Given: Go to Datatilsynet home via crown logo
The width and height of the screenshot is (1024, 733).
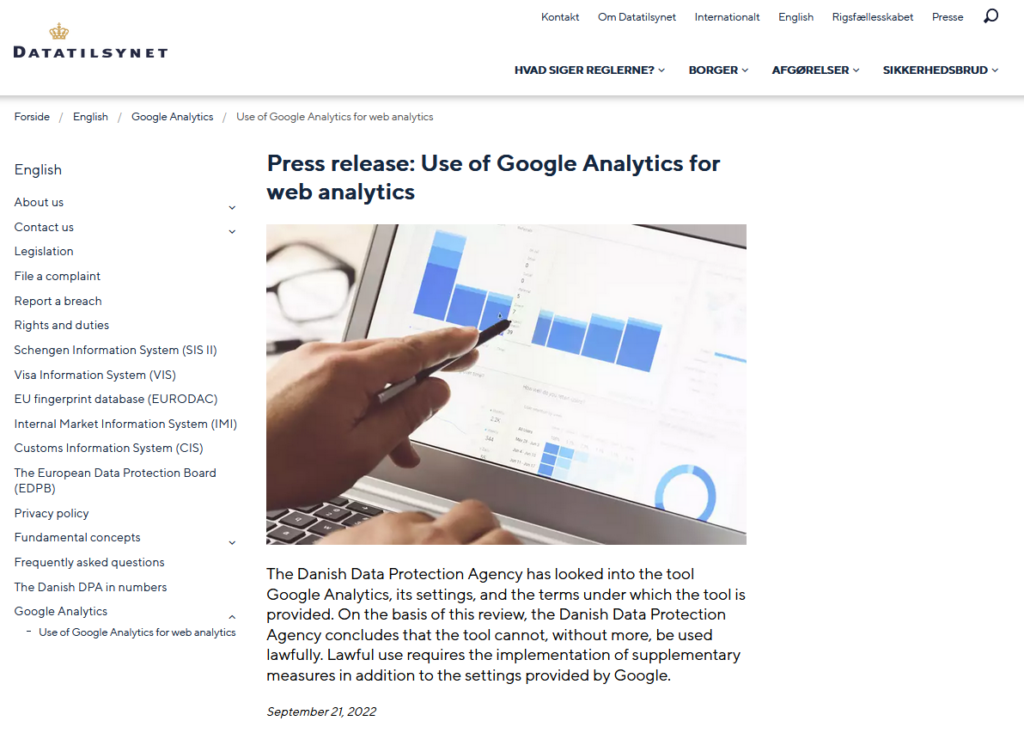Looking at the screenshot, I should point(91,41).
